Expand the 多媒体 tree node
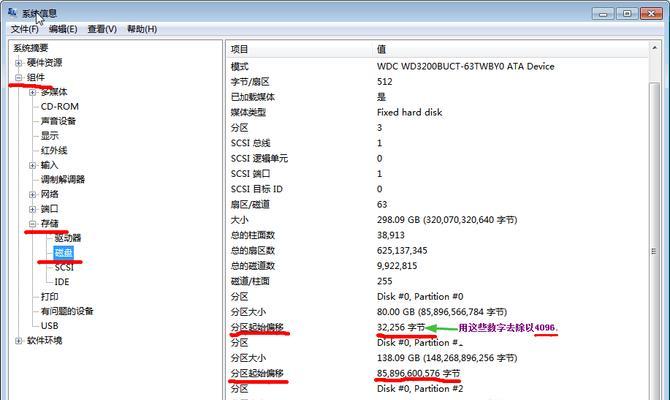670x400 pixels. tap(32, 92)
